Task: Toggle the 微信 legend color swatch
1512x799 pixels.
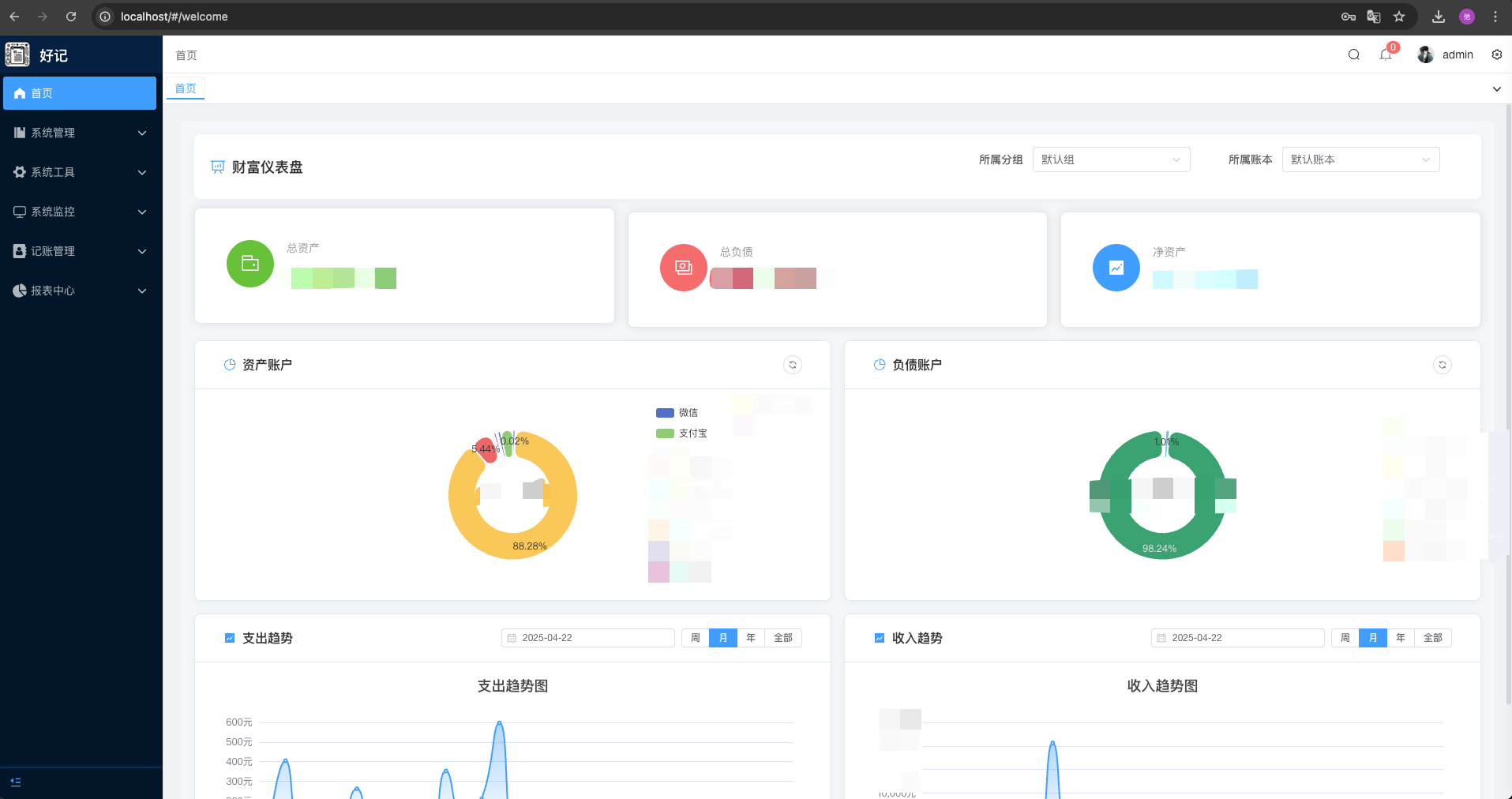Action: (x=665, y=413)
